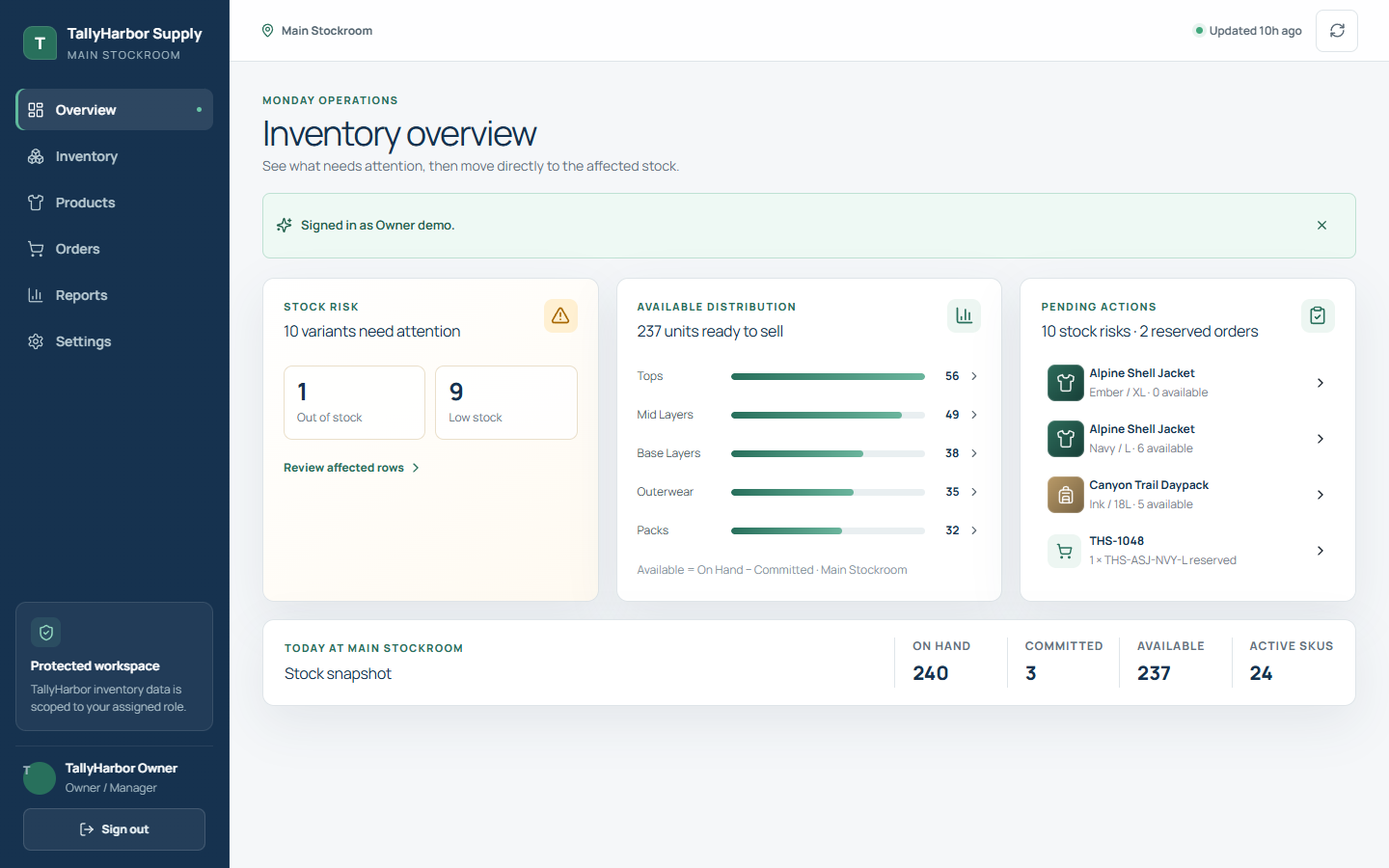Click the chevron on the THS-1048 row
The width and height of the screenshot is (1389, 868).
pyautogui.click(x=1321, y=551)
